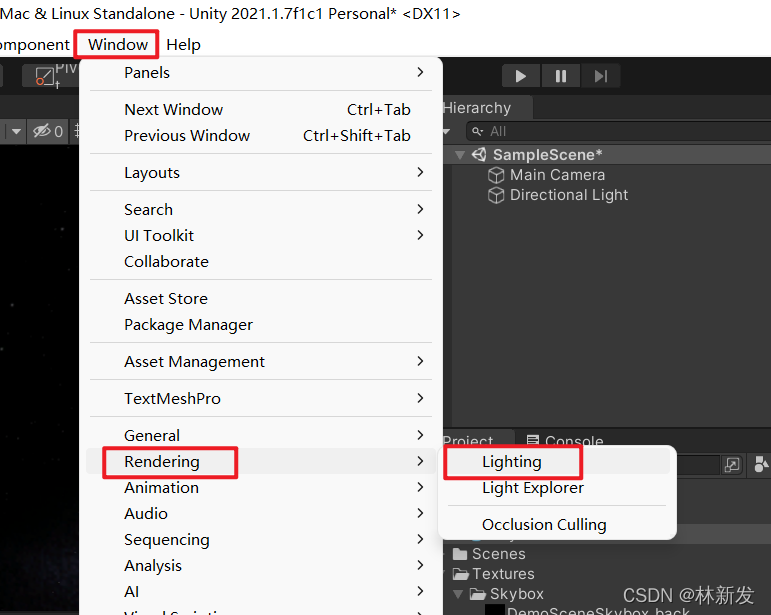This screenshot has height=615, width=771.
Task: Expand TextMeshPro submenu arrow
Action: click(x=420, y=399)
